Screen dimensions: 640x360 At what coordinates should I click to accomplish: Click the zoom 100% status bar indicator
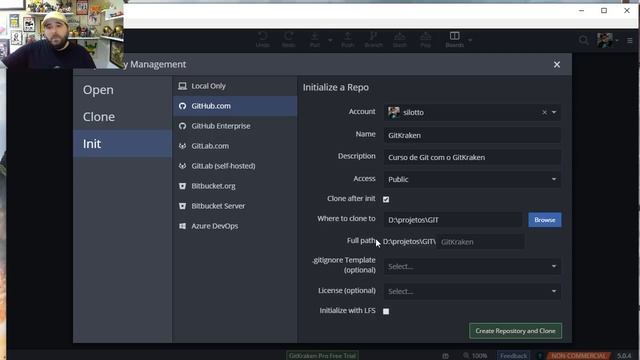click(x=475, y=356)
